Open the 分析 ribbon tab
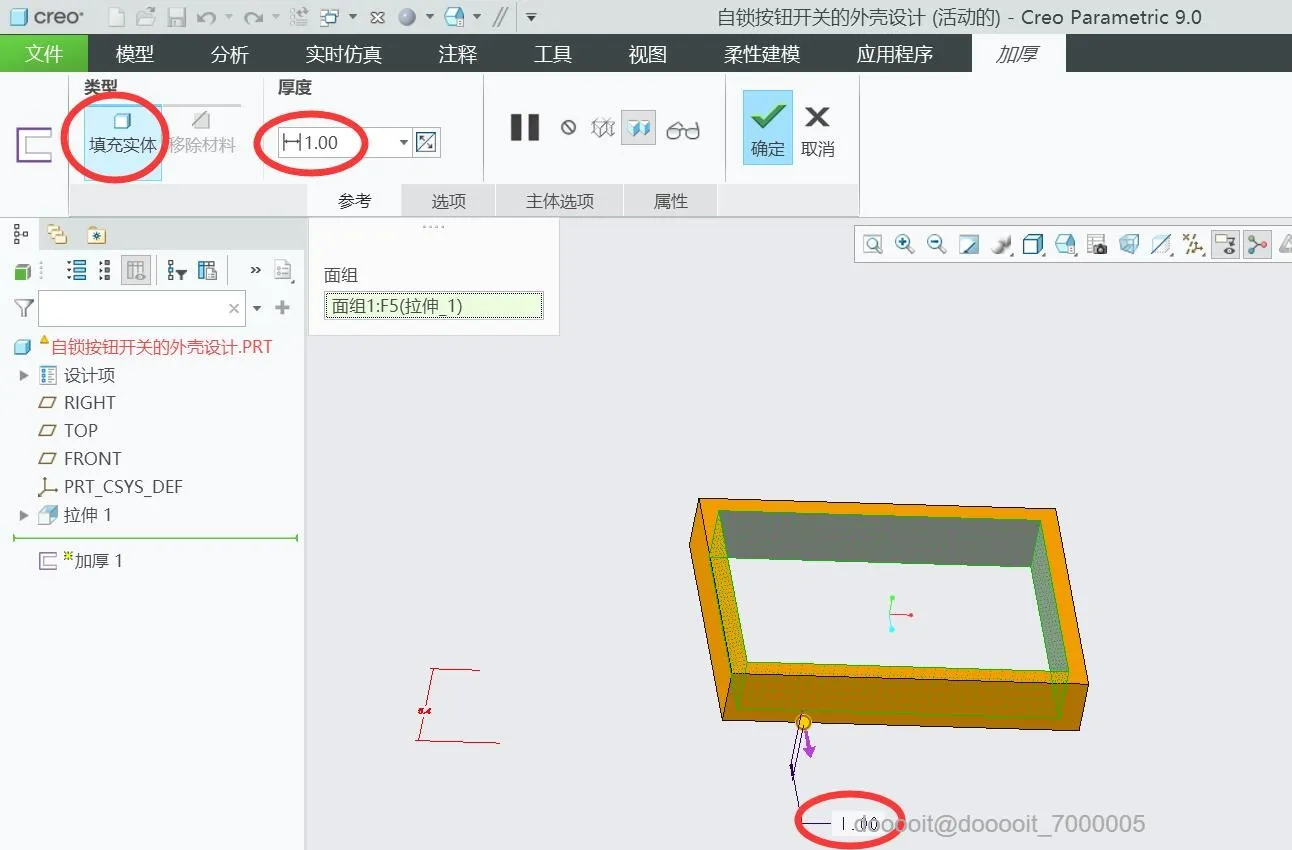The width and height of the screenshot is (1292, 850). [230, 54]
